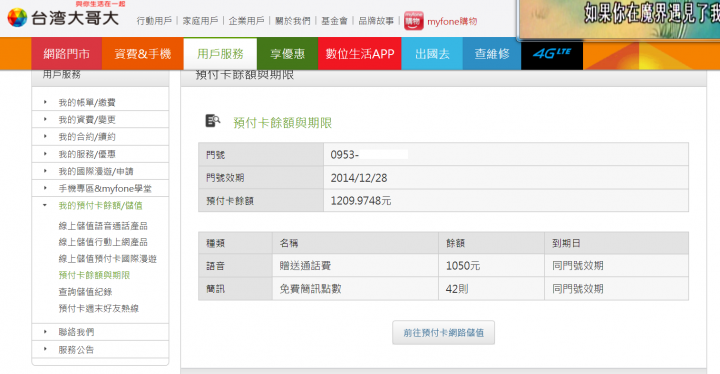The width and height of the screenshot is (720, 374).
Task: Open the 品牌故事 top link
Action: [376, 21]
